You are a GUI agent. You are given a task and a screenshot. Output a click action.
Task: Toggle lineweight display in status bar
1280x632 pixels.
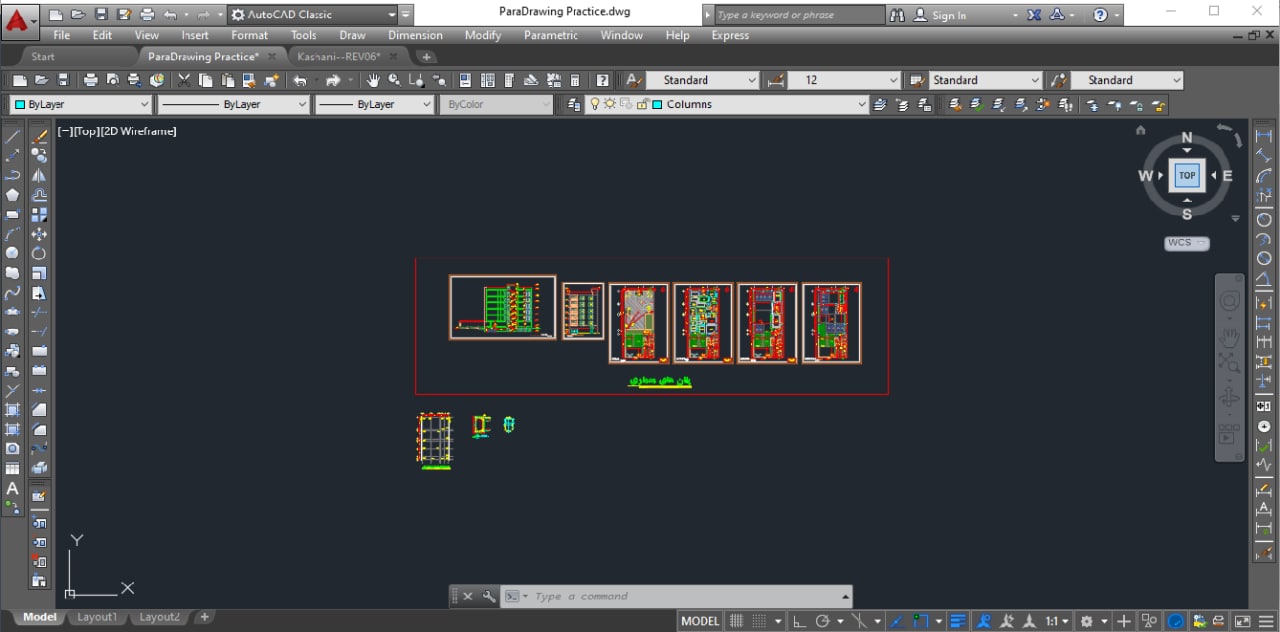[959, 621]
